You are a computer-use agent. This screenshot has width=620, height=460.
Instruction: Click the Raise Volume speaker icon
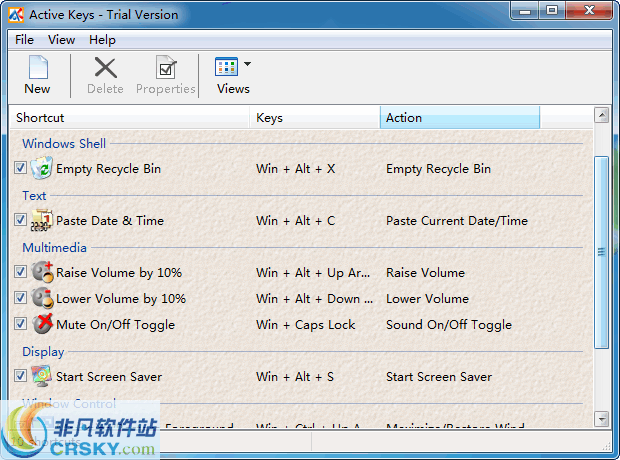42,272
